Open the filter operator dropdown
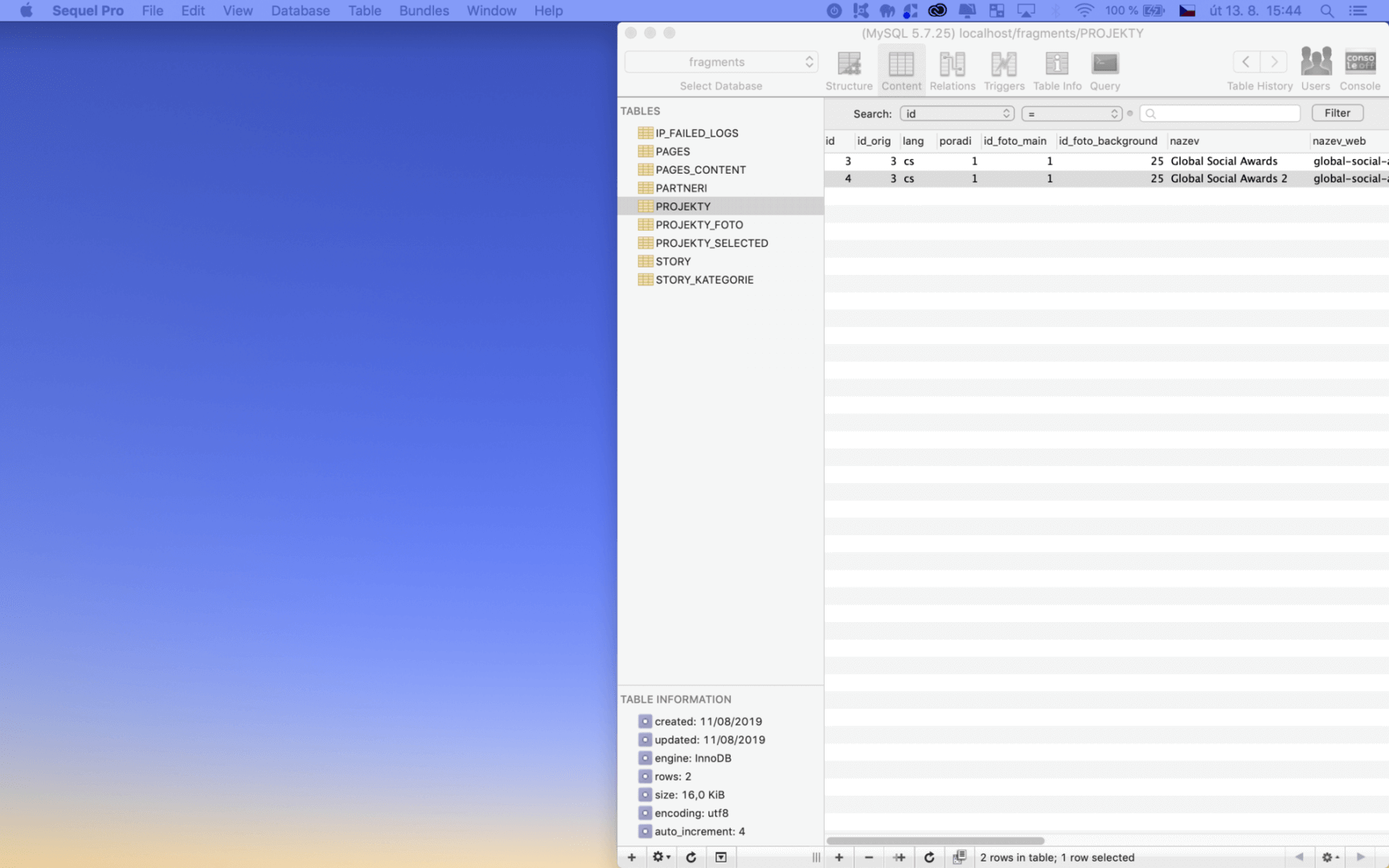Viewport: 1389px width, 868px height. pos(1071,113)
